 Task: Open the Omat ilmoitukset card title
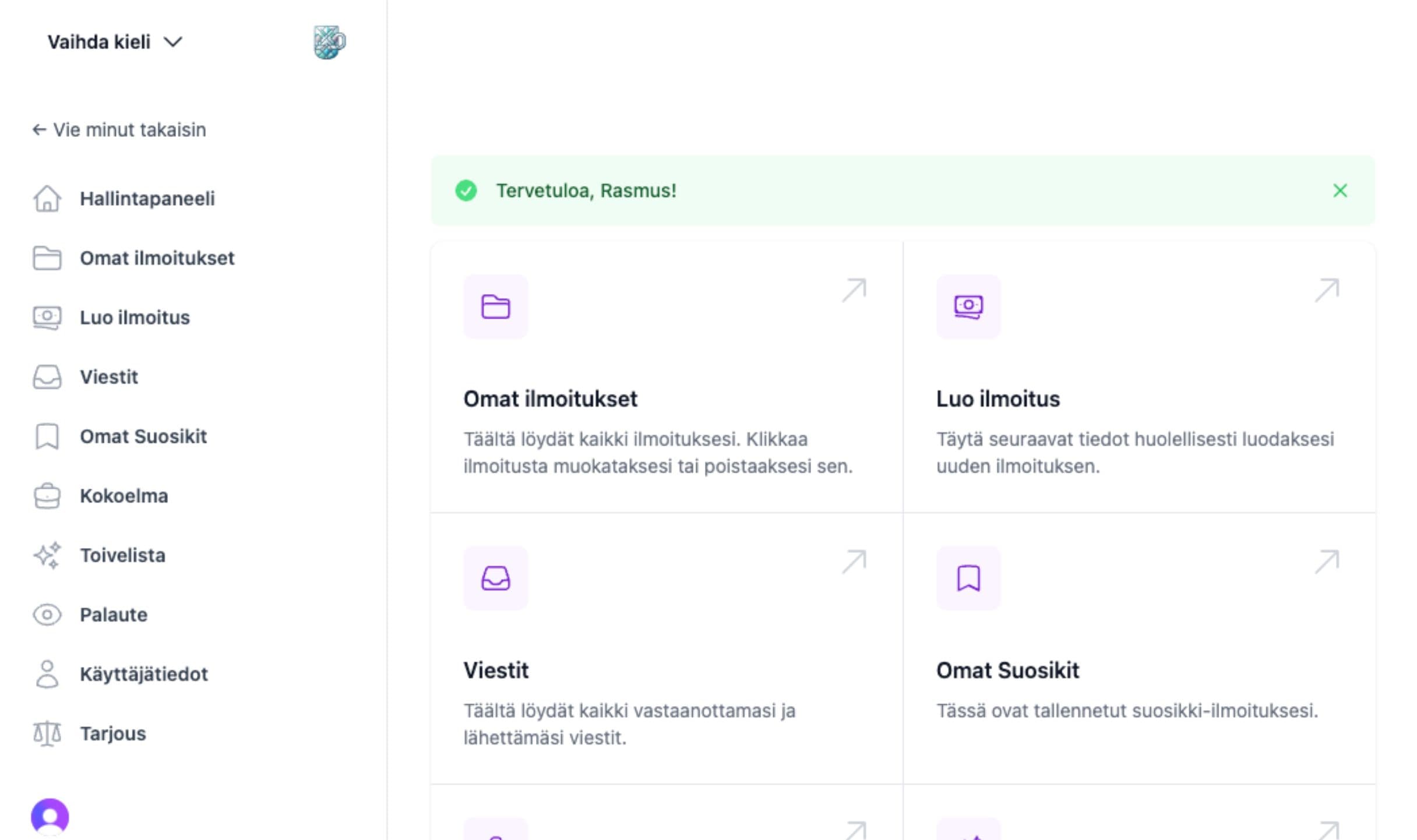pyautogui.click(x=550, y=399)
